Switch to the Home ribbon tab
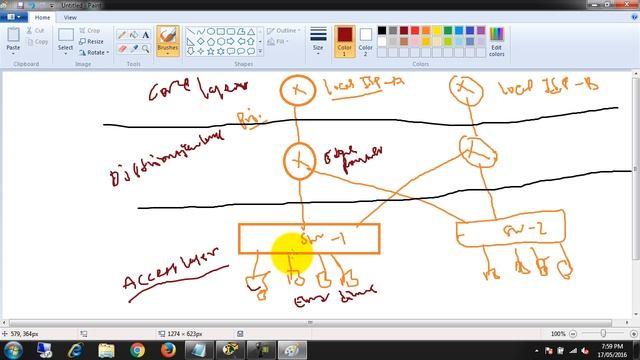640x360 pixels. coord(42,18)
